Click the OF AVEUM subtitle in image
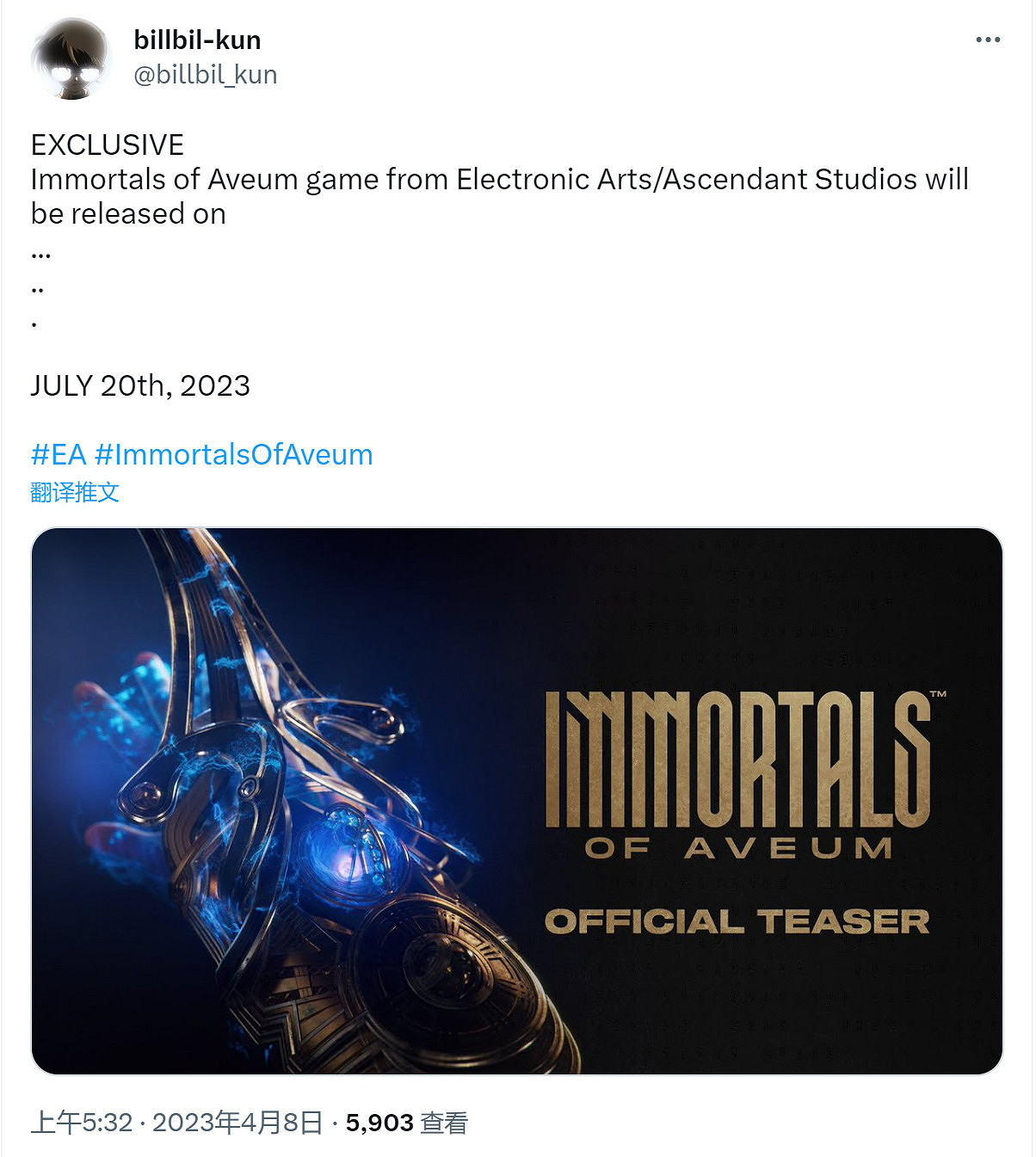 click(738, 848)
